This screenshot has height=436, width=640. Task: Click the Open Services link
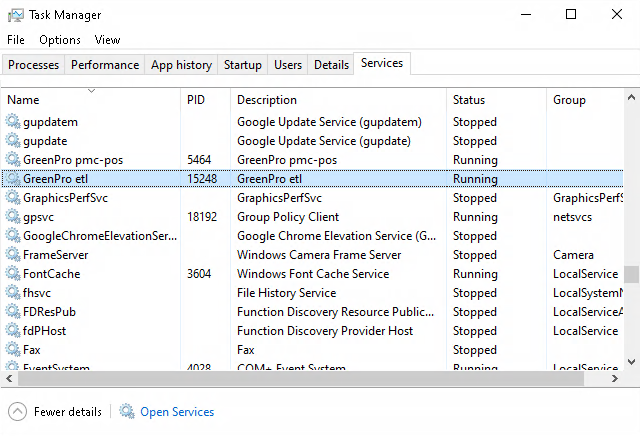176,412
